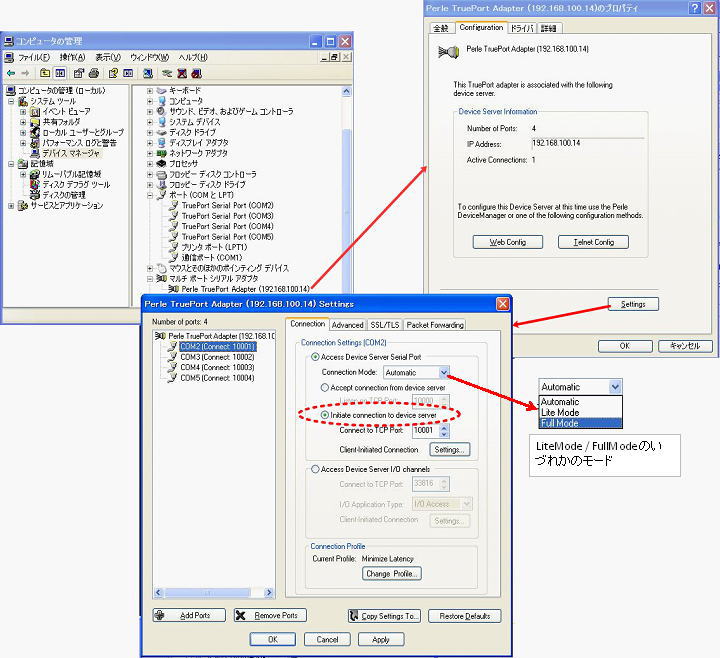Screen dimensions: 720x658
Task: Click the help question-mark icon in properties title bar
Action: [x=693, y=8]
